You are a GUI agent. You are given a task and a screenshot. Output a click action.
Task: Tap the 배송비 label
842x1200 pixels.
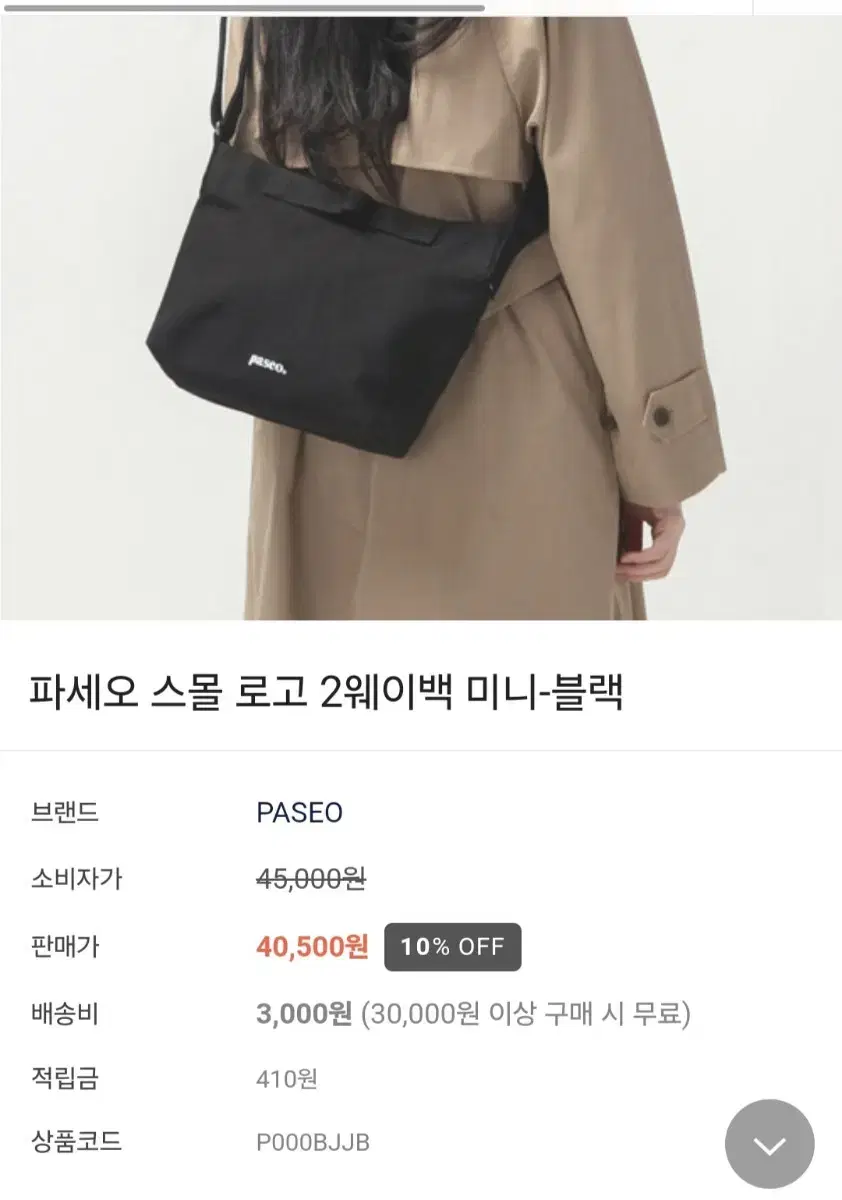pyautogui.click(x=65, y=1014)
